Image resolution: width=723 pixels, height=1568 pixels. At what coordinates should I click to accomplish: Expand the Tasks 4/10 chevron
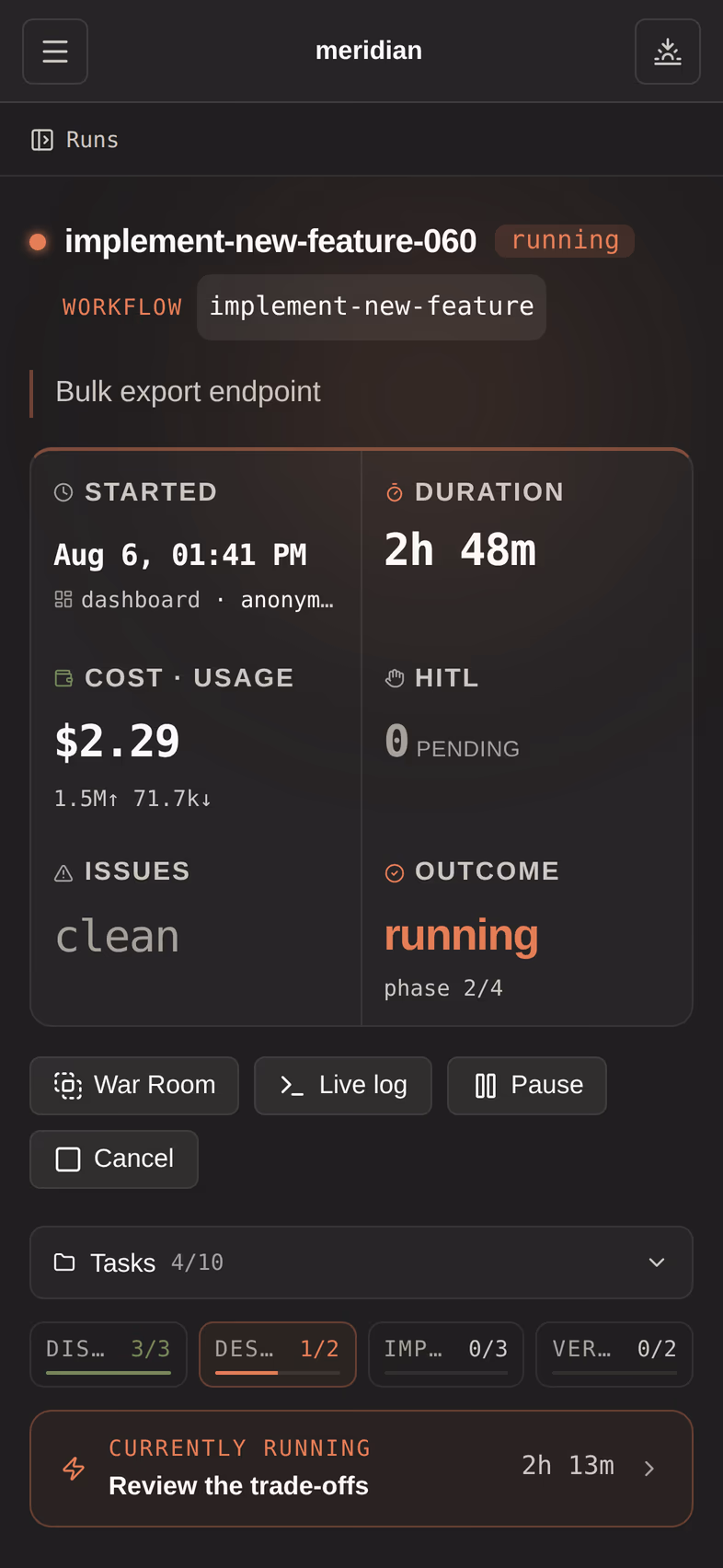coord(657,1262)
